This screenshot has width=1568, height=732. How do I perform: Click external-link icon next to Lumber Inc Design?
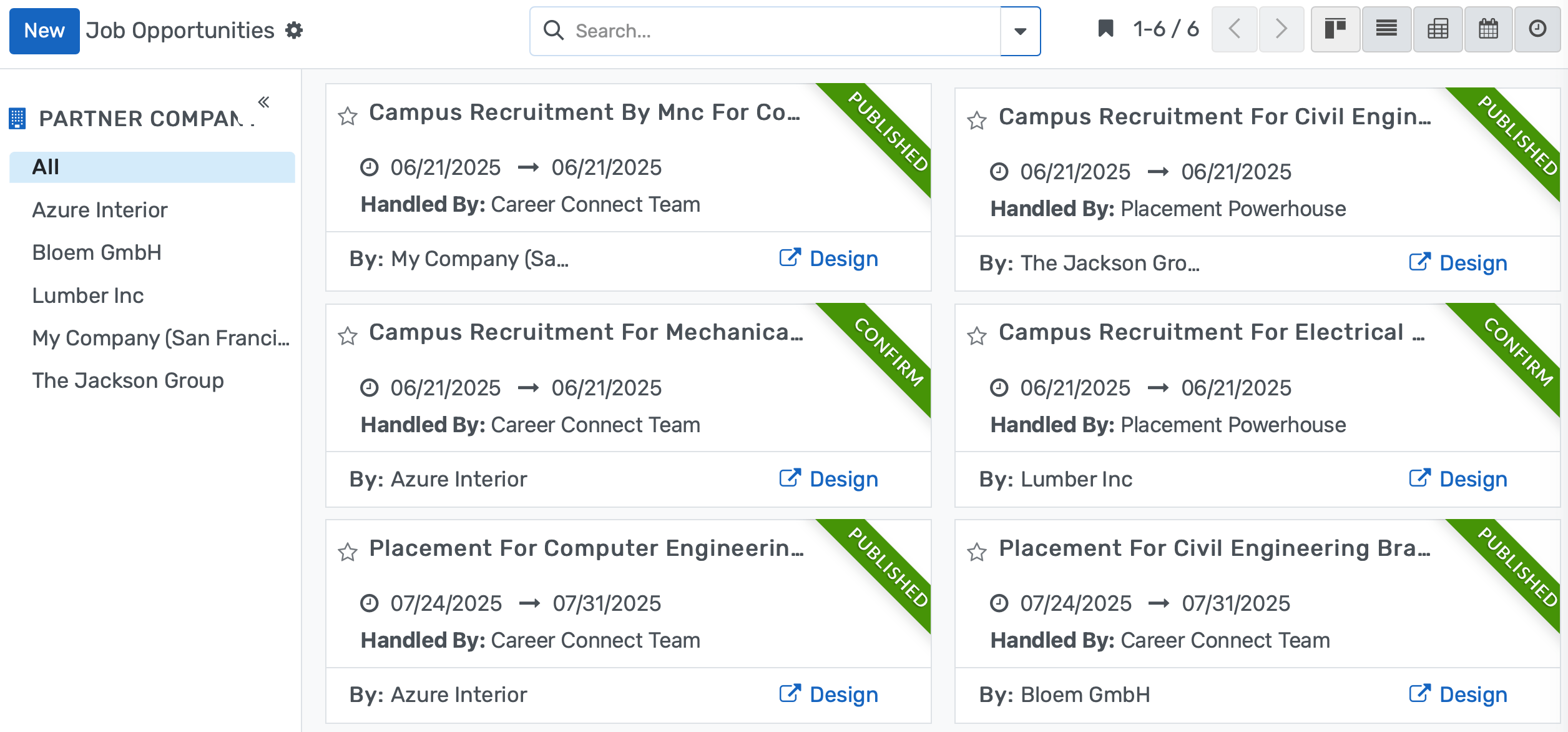[1422, 478]
